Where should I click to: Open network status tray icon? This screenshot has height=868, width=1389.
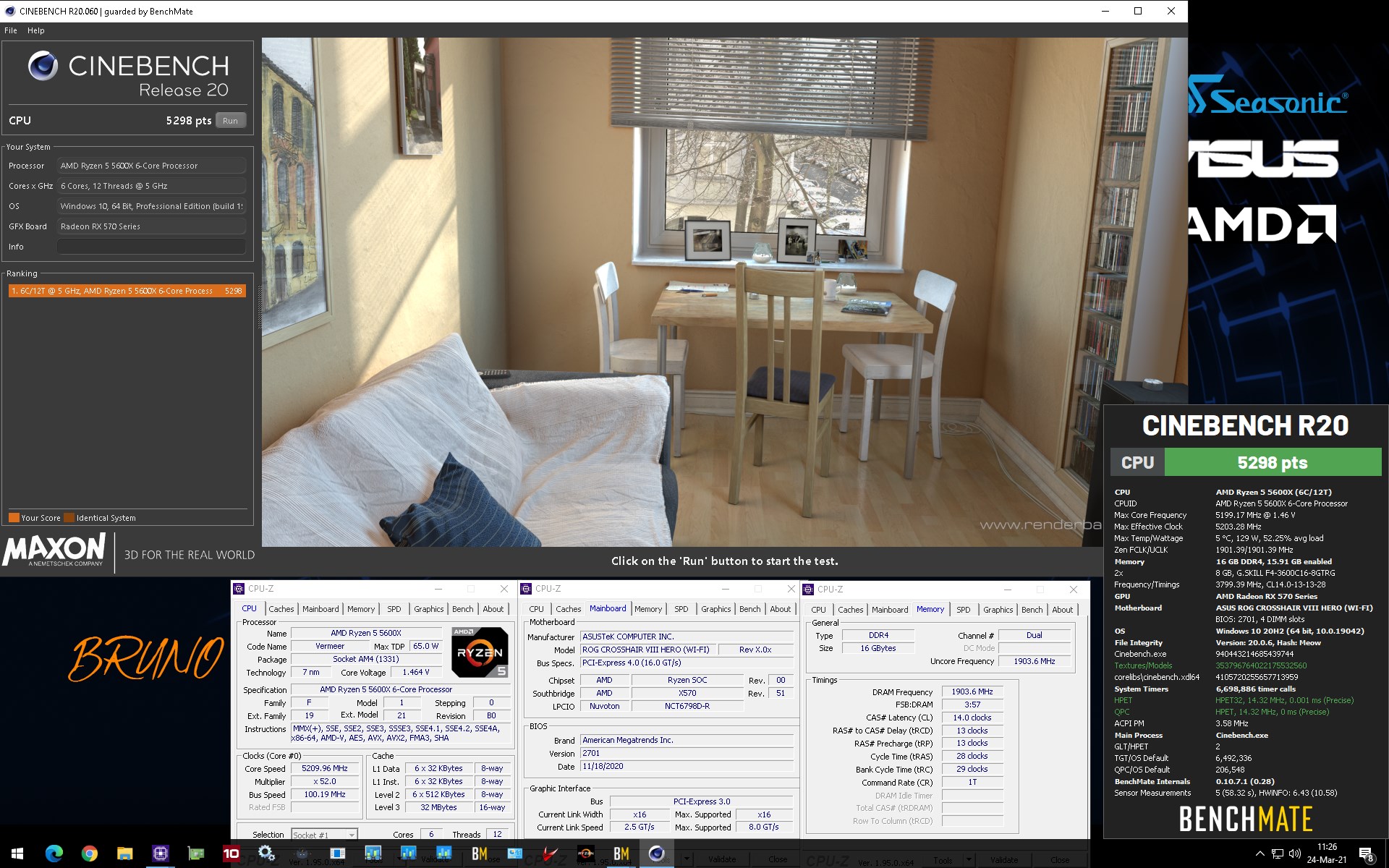click(1278, 854)
